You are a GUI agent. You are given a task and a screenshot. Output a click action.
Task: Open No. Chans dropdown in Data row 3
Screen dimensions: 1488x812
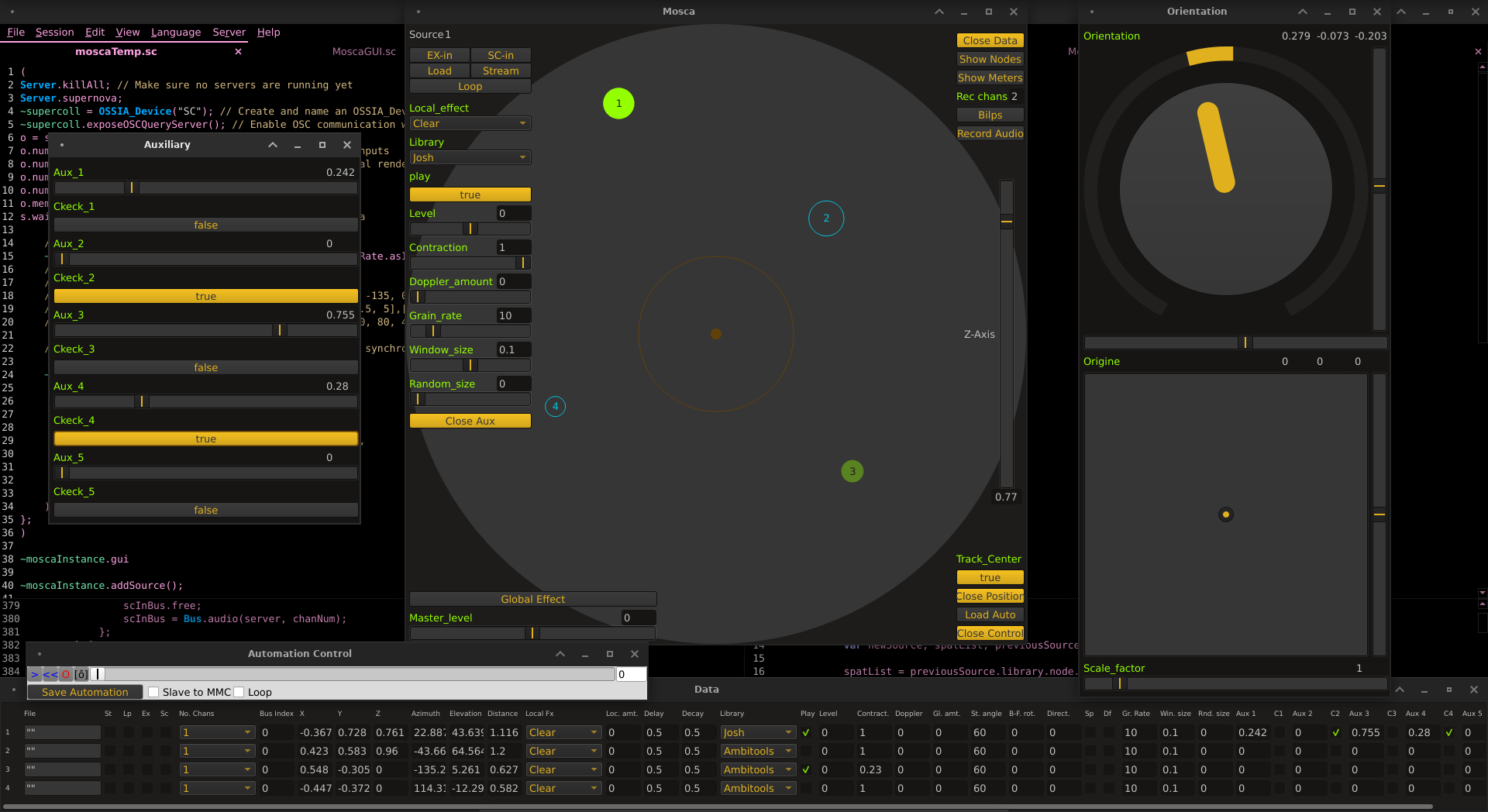tap(216, 769)
